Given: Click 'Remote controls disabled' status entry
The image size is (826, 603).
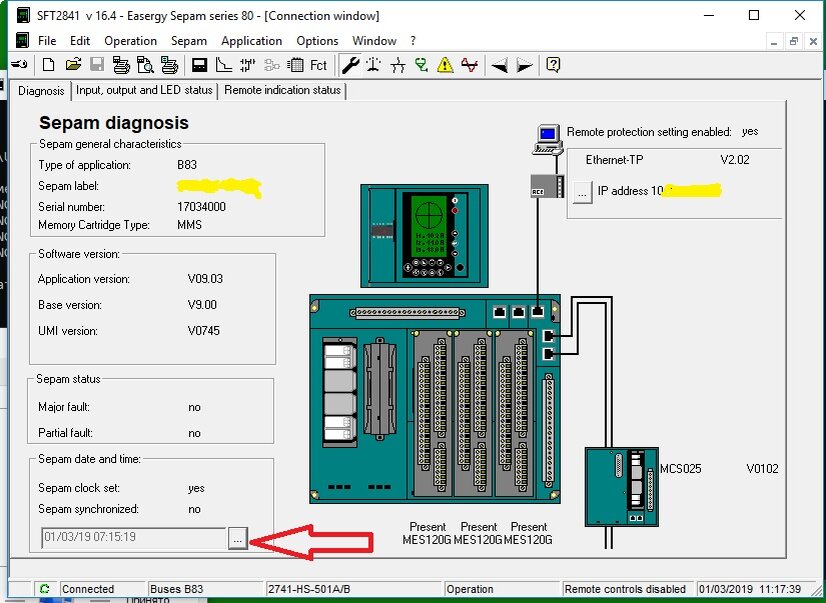Looking at the screenshot, I should [x=625, y=589].
